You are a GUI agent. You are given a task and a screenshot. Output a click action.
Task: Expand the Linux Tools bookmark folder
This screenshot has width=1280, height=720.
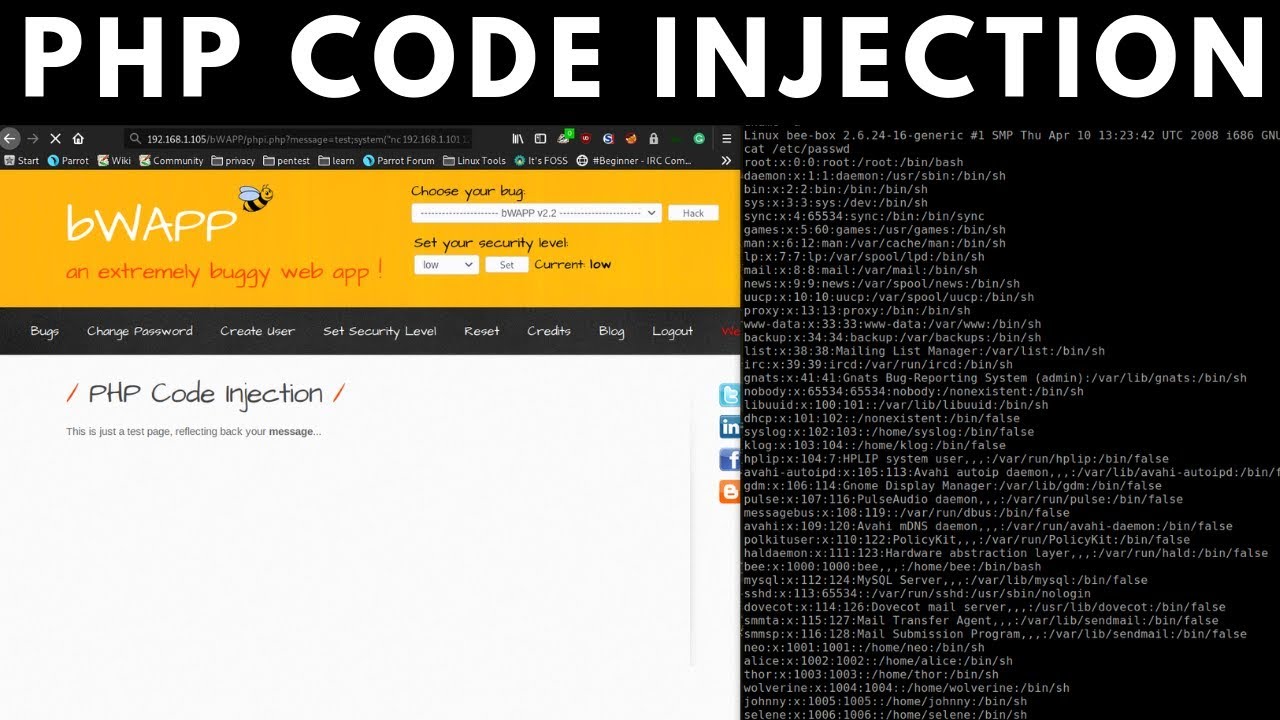(475, 160)
